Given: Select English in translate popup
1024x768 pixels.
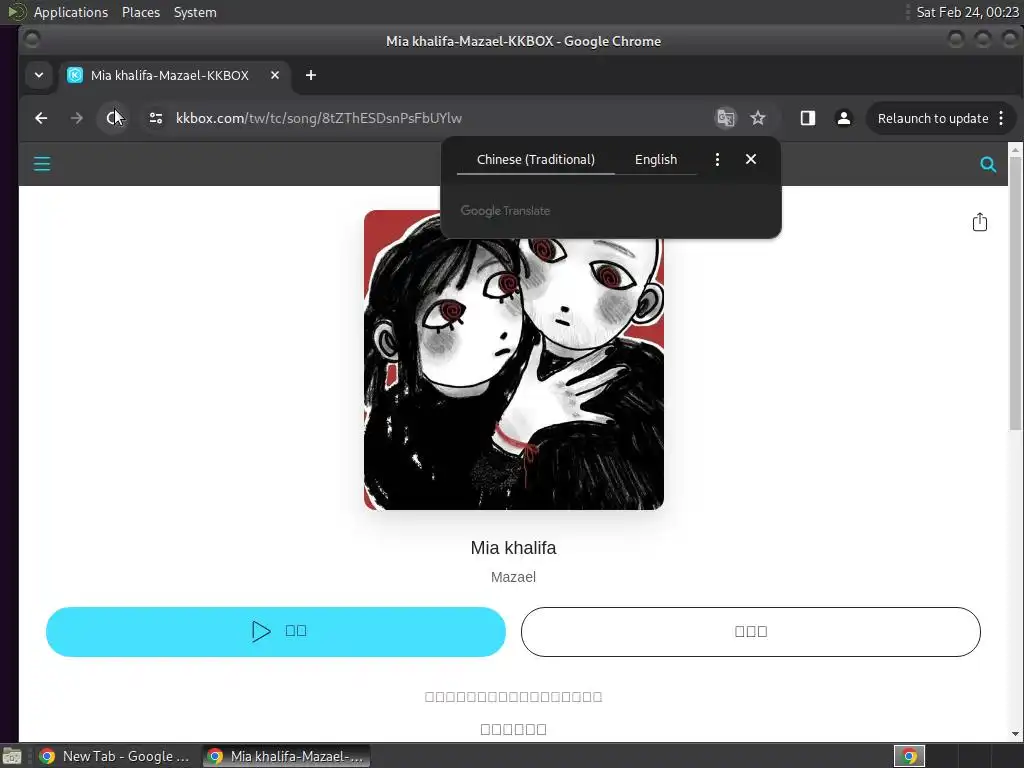Looking at the screenshot, I should point(656,159).
